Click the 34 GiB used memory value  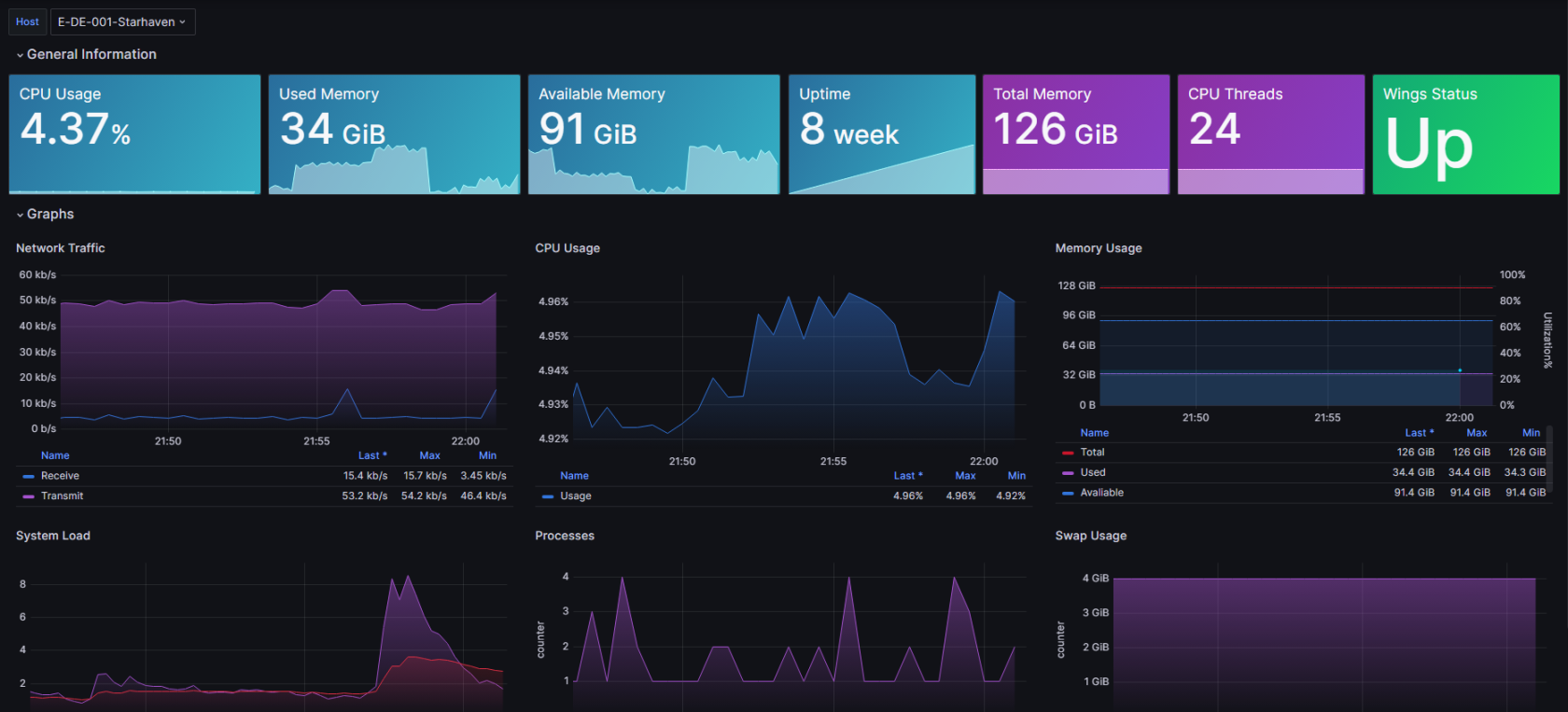332,130
